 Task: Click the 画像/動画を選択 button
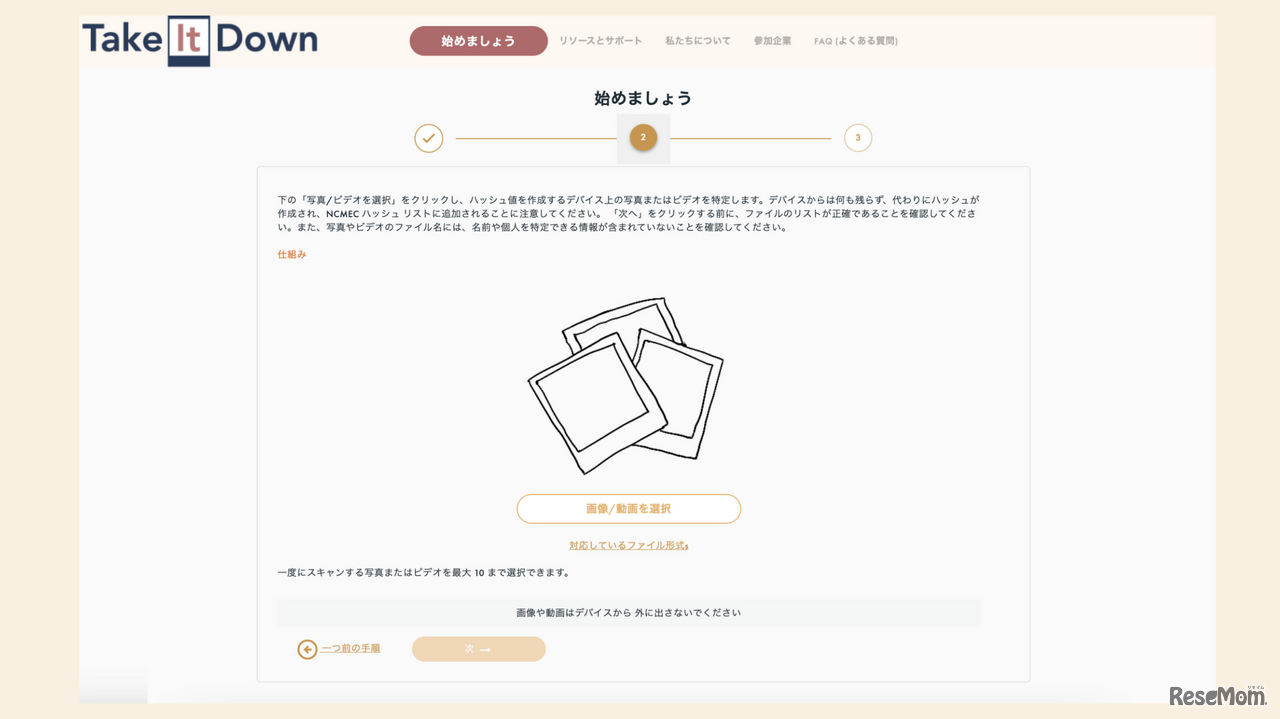coord(628,508)
